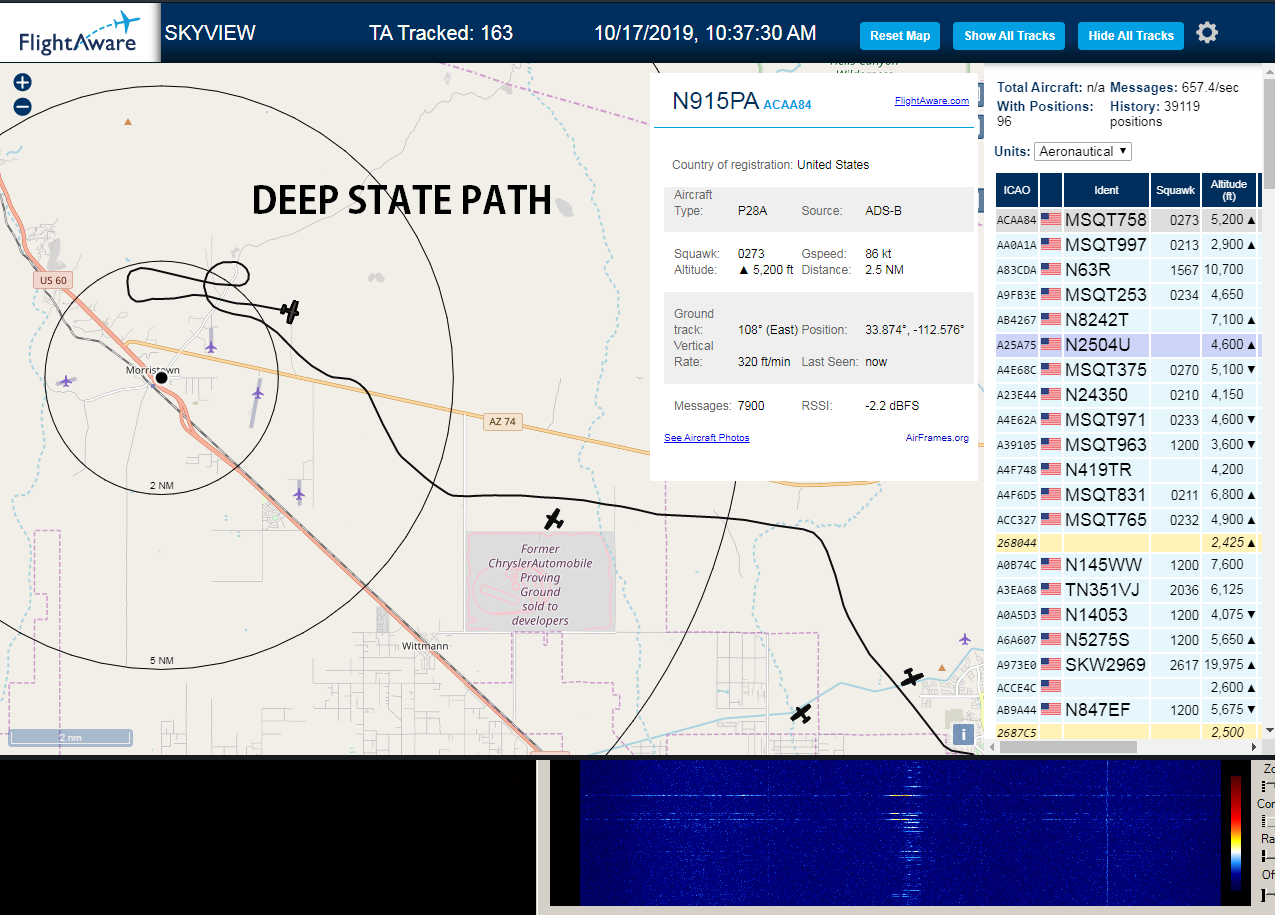The image size is (1275, 915).
Task: Click the ACAA84 hex code beside N915PA
Action: coord(787,104)
